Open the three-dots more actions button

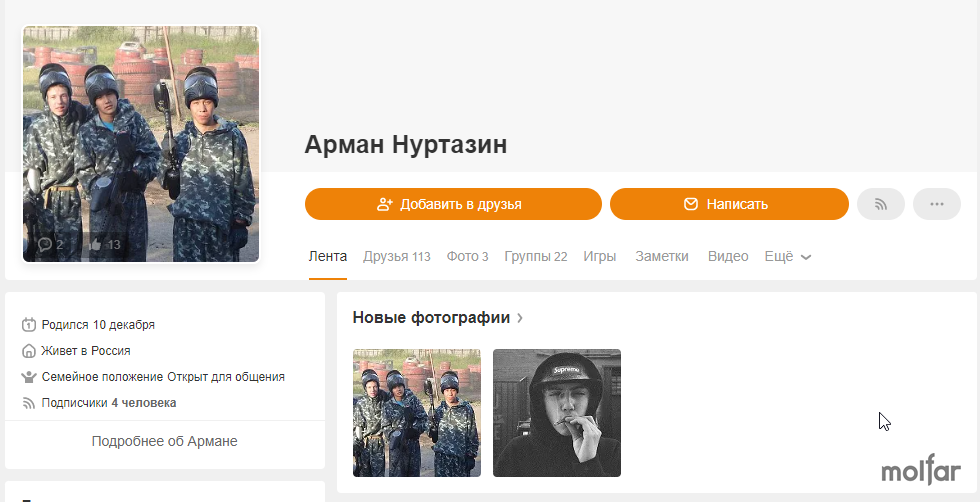pyautogui.click(x=936, y=204)
